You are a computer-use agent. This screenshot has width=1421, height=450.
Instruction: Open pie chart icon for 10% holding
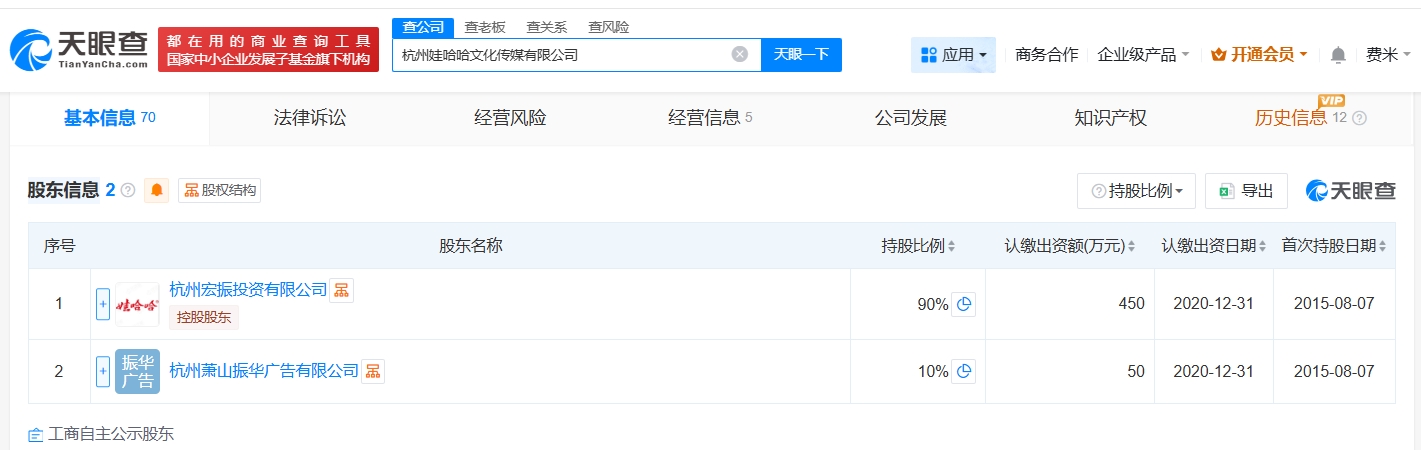coord(964,371)
